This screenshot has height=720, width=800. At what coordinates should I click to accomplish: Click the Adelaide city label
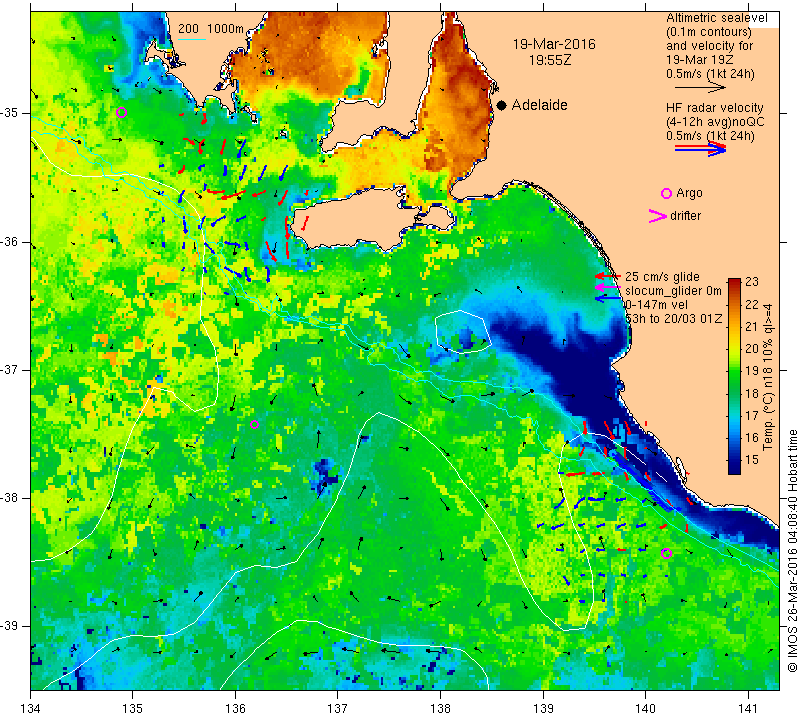coord(539,105)
